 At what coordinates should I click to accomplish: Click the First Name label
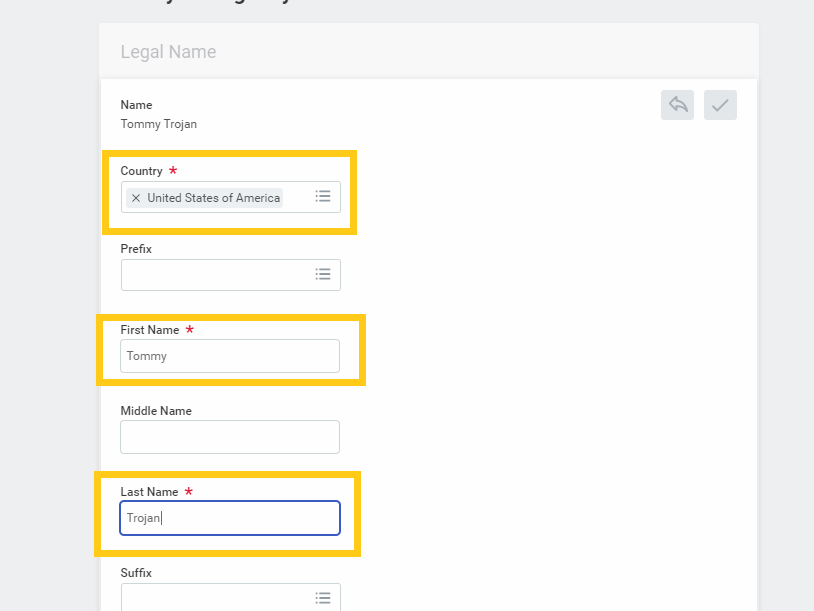coord(150,330)
